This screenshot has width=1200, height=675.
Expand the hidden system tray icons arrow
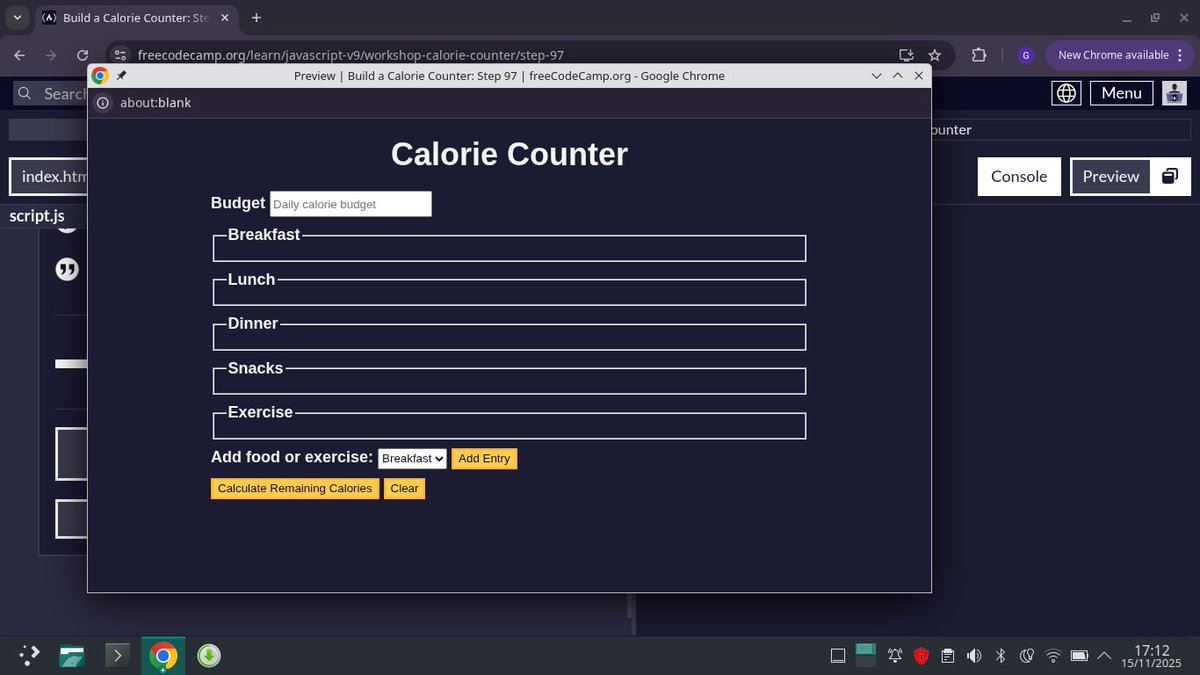(1103, 655)
